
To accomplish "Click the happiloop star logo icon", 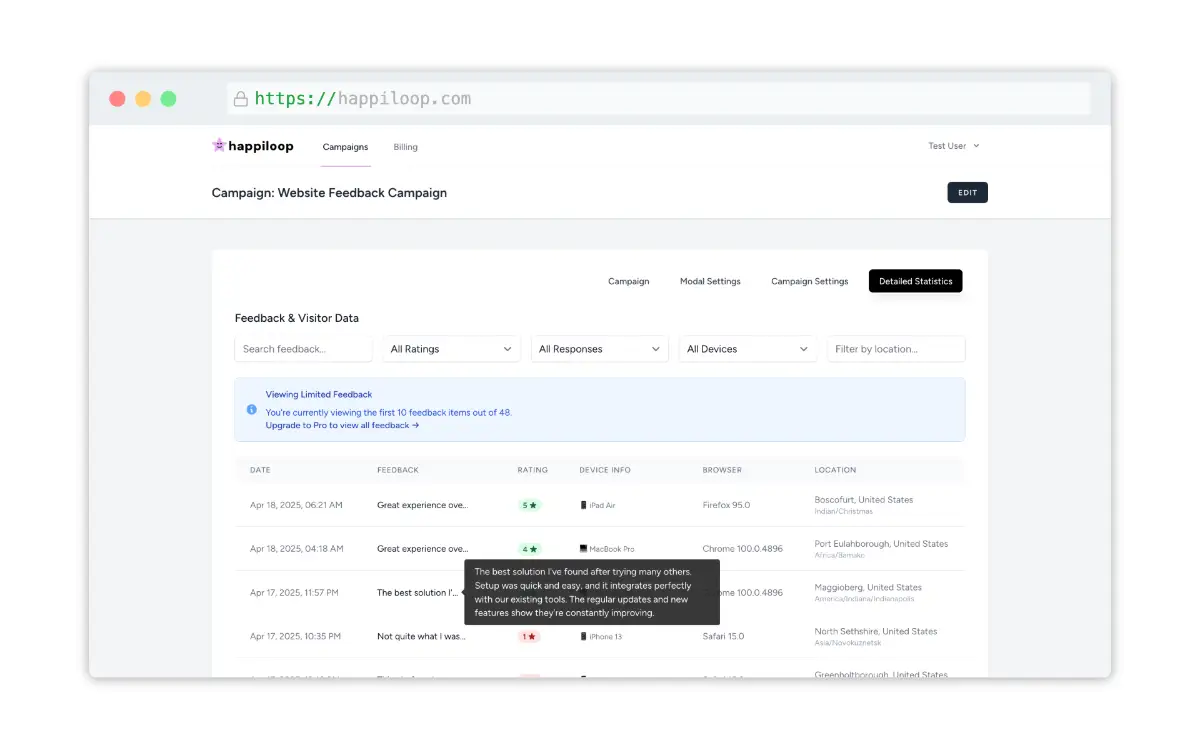I will click(x=219, y=145).
